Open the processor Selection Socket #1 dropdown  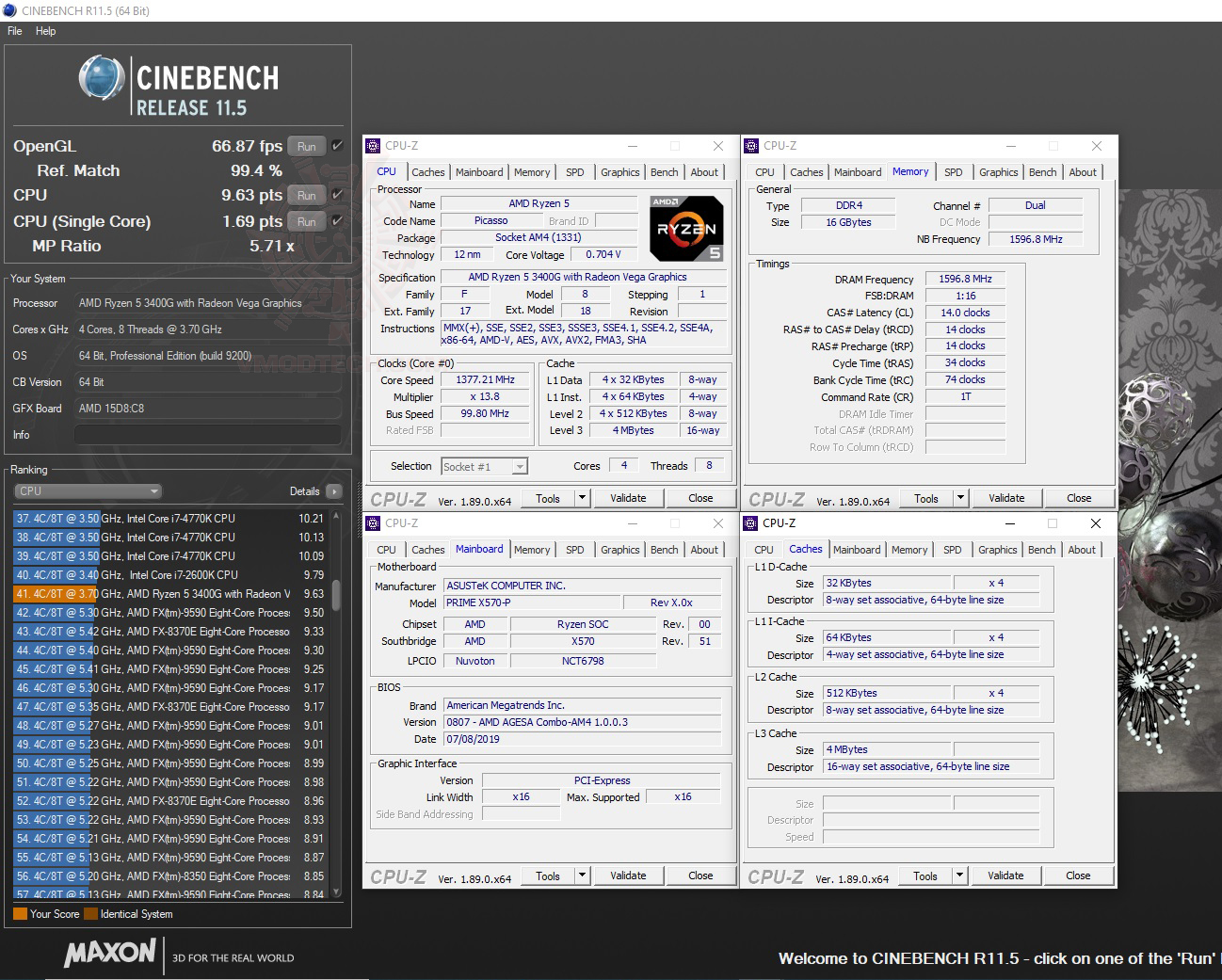tap(484, 466)
